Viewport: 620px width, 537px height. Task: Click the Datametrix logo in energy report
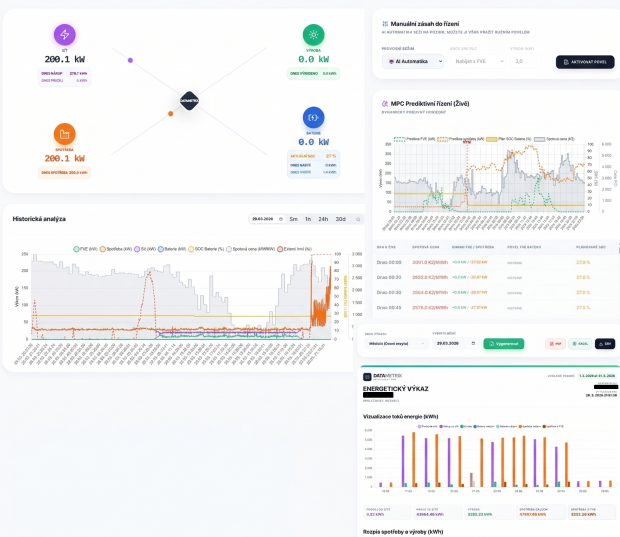(x=383, y=376)
